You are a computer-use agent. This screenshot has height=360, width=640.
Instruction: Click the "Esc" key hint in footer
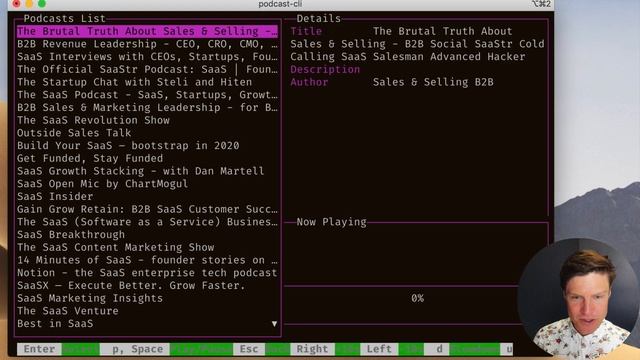click(249, 349)
